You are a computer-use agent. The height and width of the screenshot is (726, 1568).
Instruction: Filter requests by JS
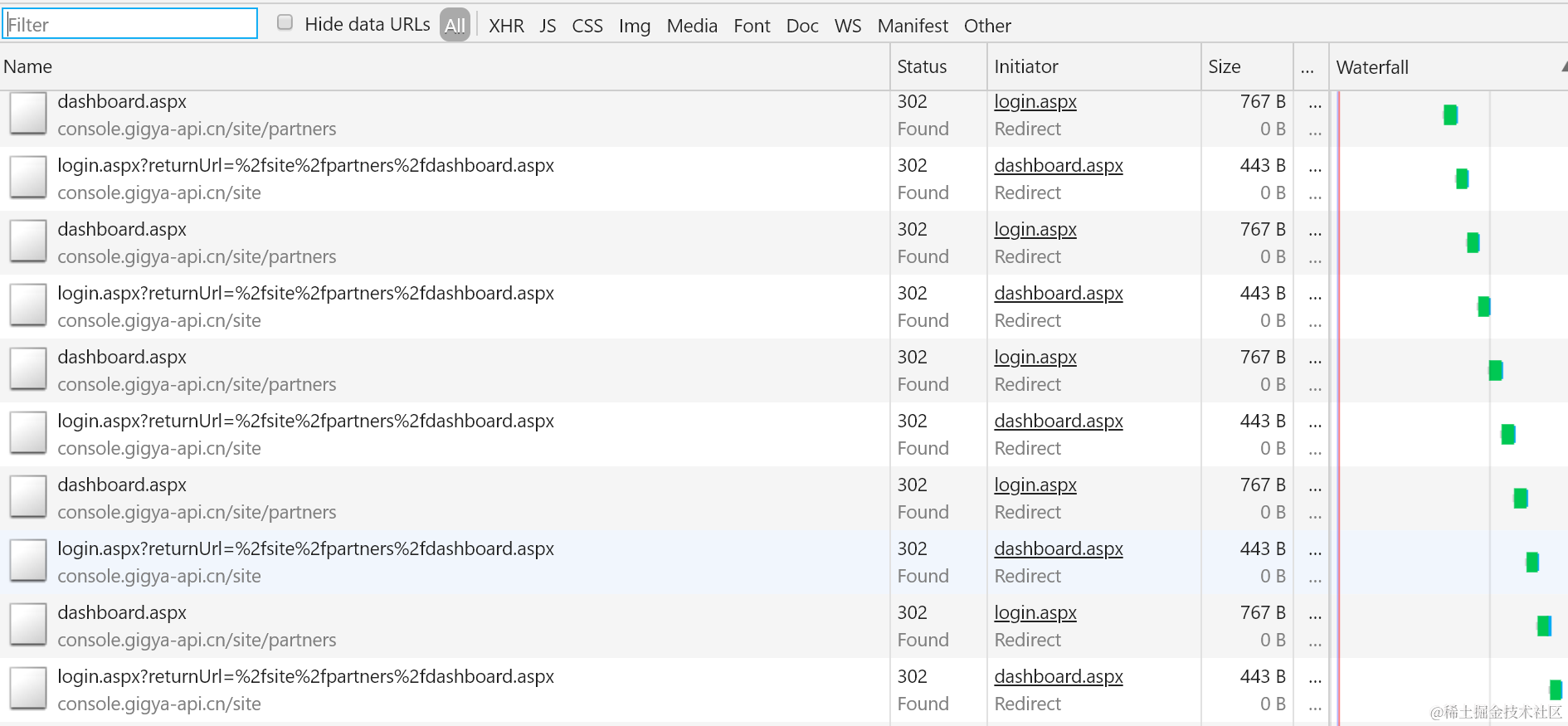point(548,26)
